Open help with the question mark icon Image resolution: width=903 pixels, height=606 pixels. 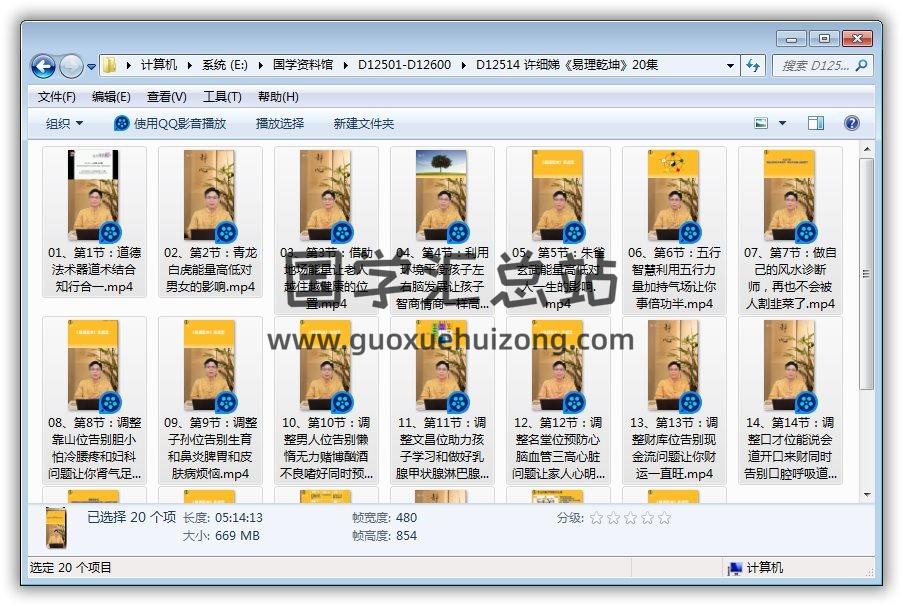(852, 123)
